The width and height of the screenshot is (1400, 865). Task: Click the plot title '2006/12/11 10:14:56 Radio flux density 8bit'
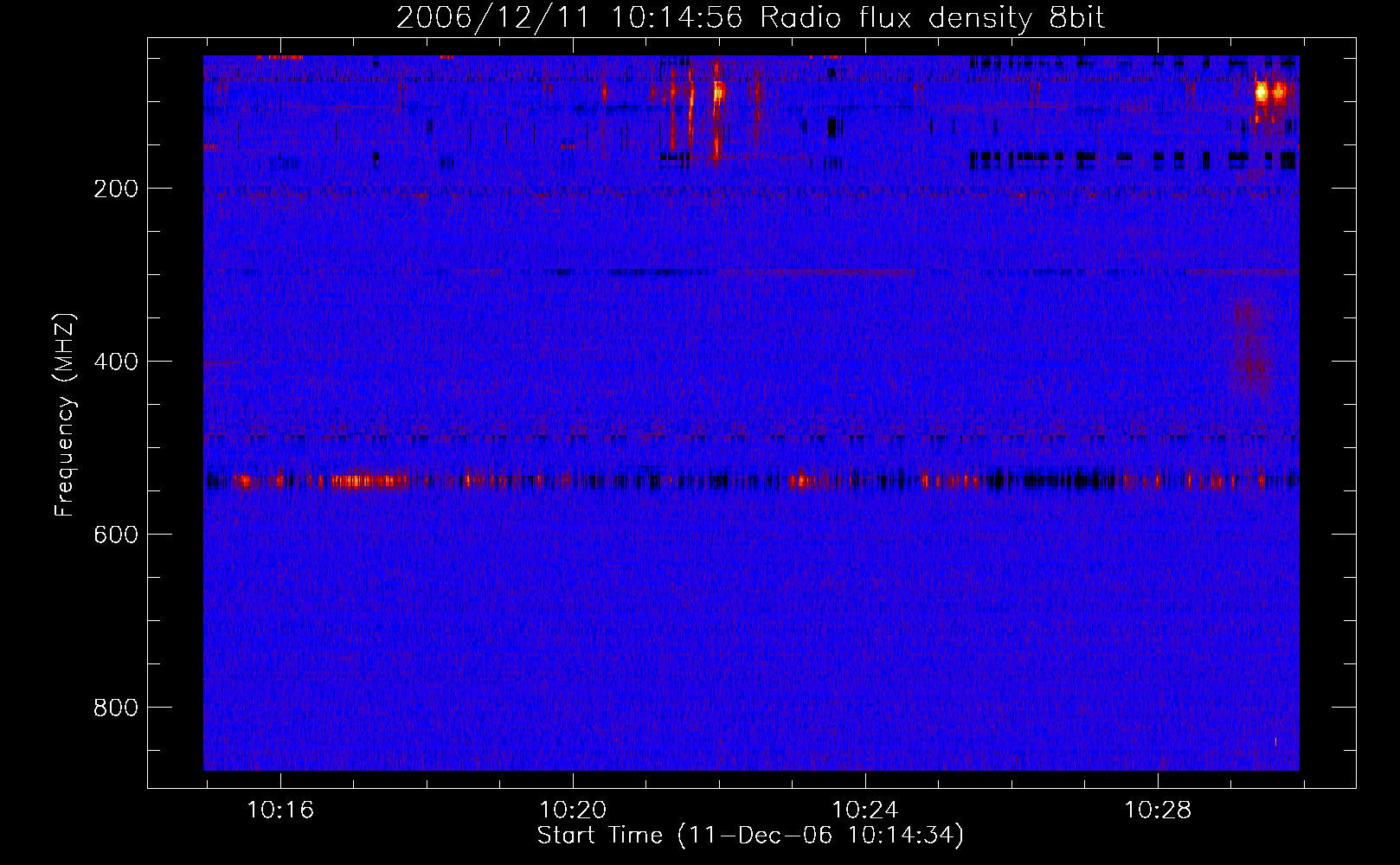[x=750, y=18]
